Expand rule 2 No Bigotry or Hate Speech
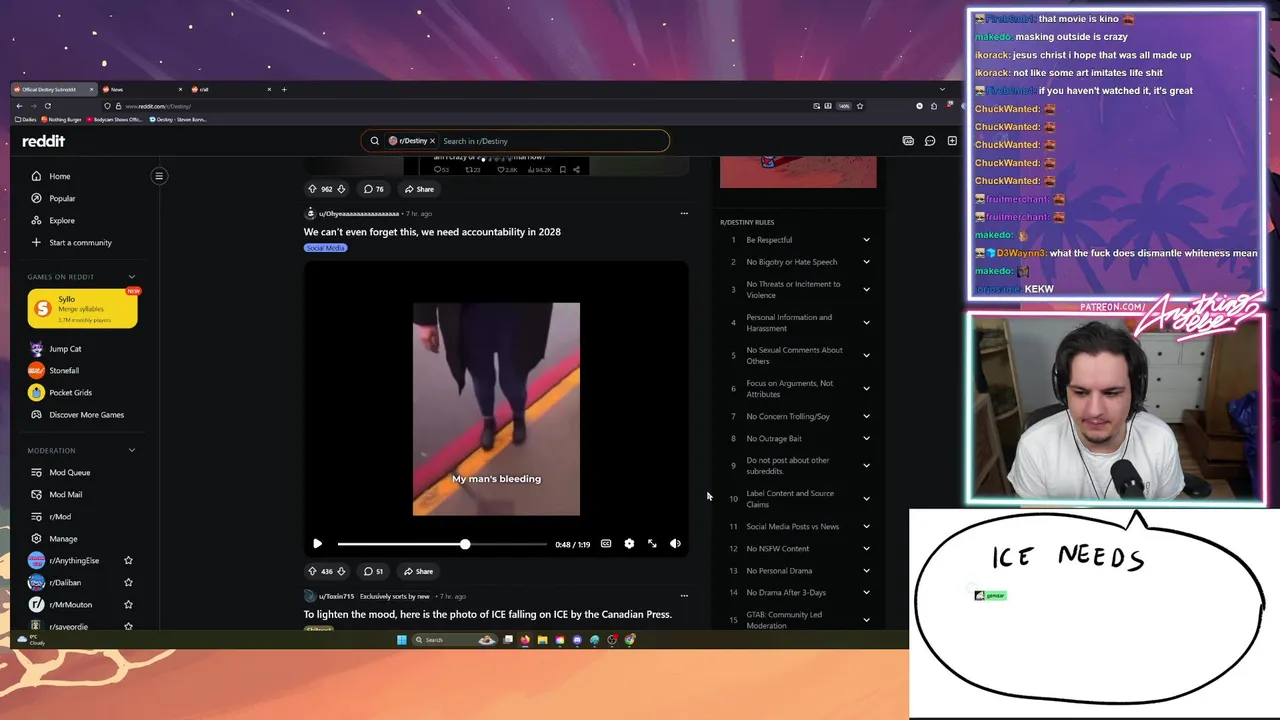This screenshot has width=1280, height=720. (866, 262)
